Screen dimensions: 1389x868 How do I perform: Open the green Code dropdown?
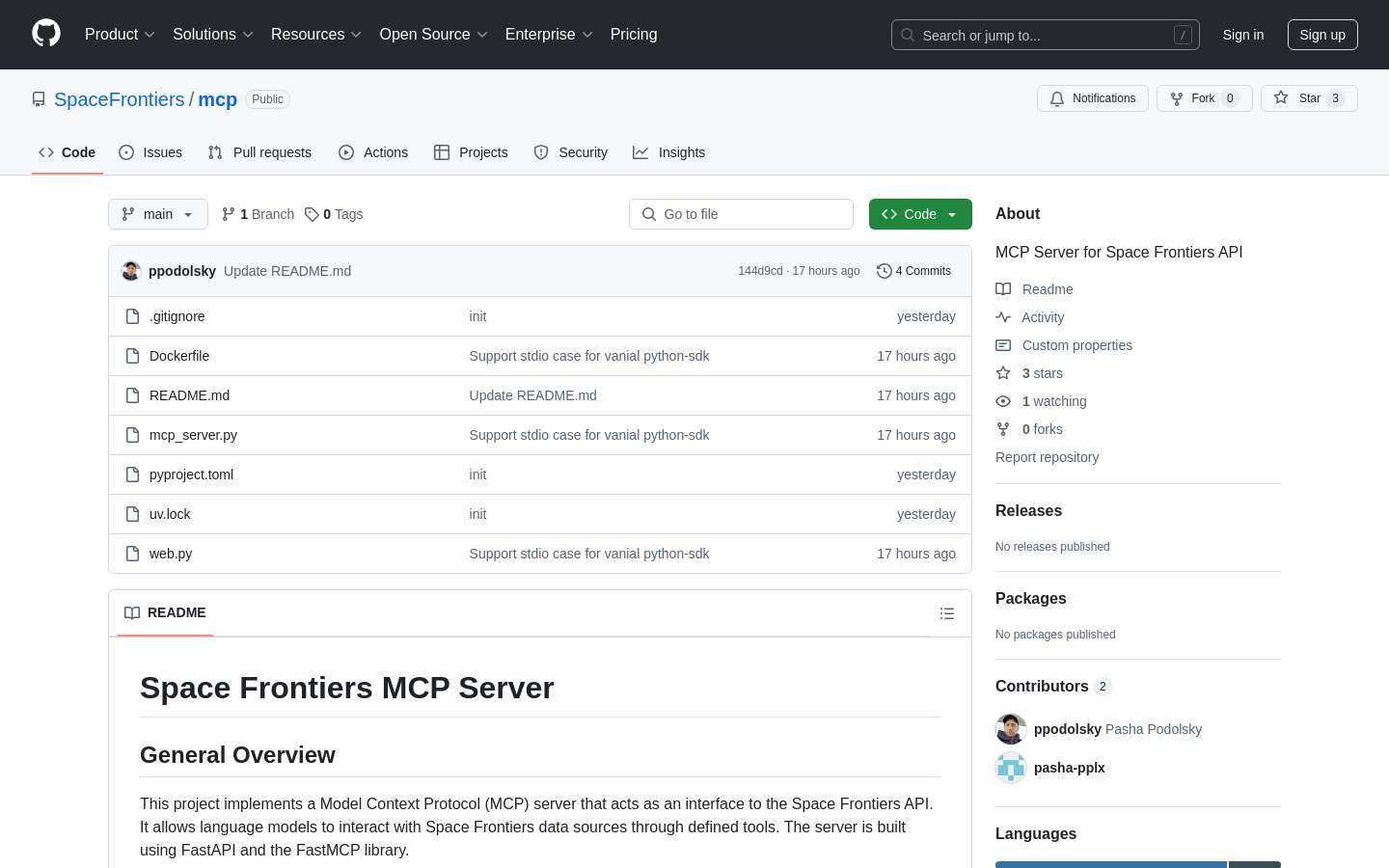[920, 214]
